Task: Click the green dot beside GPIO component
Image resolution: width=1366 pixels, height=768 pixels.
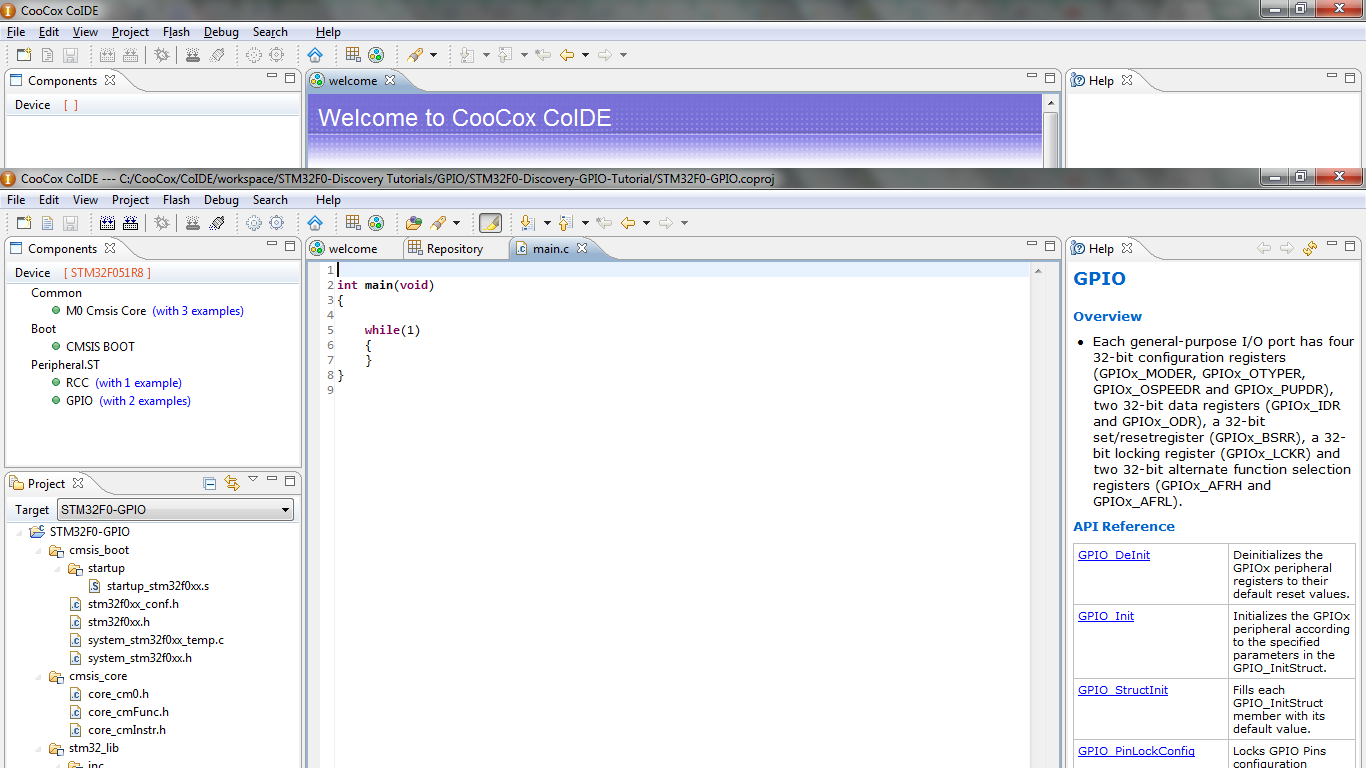Action: [x=57, y=401]
